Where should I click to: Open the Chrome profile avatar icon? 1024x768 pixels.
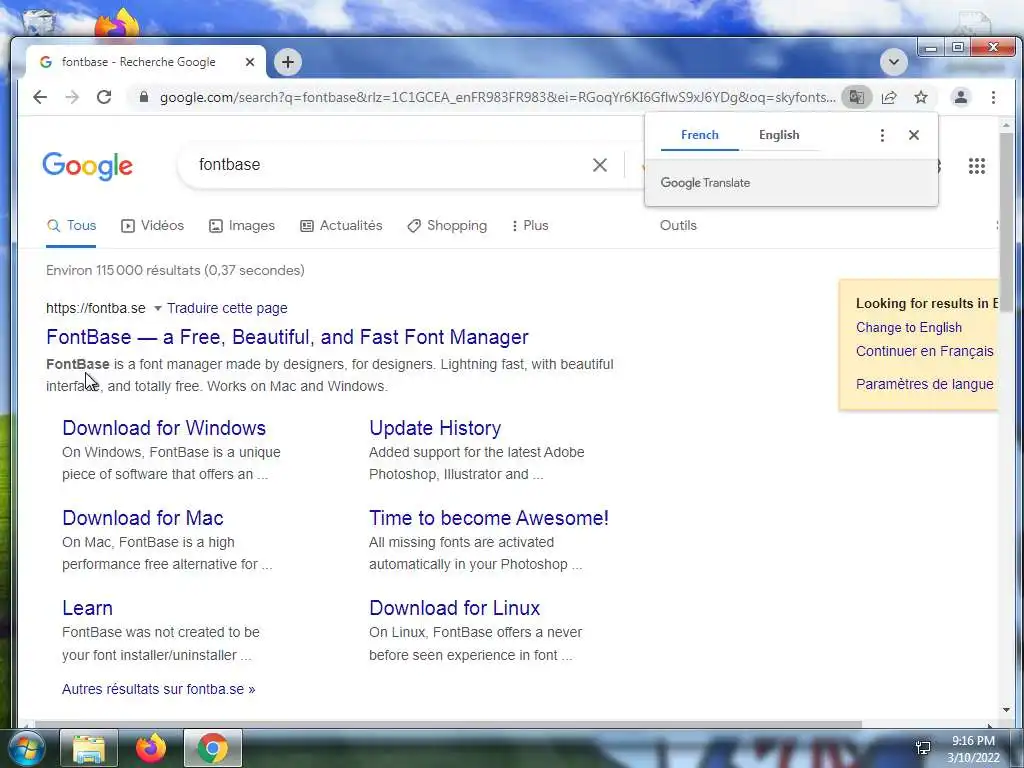(960, 97)
